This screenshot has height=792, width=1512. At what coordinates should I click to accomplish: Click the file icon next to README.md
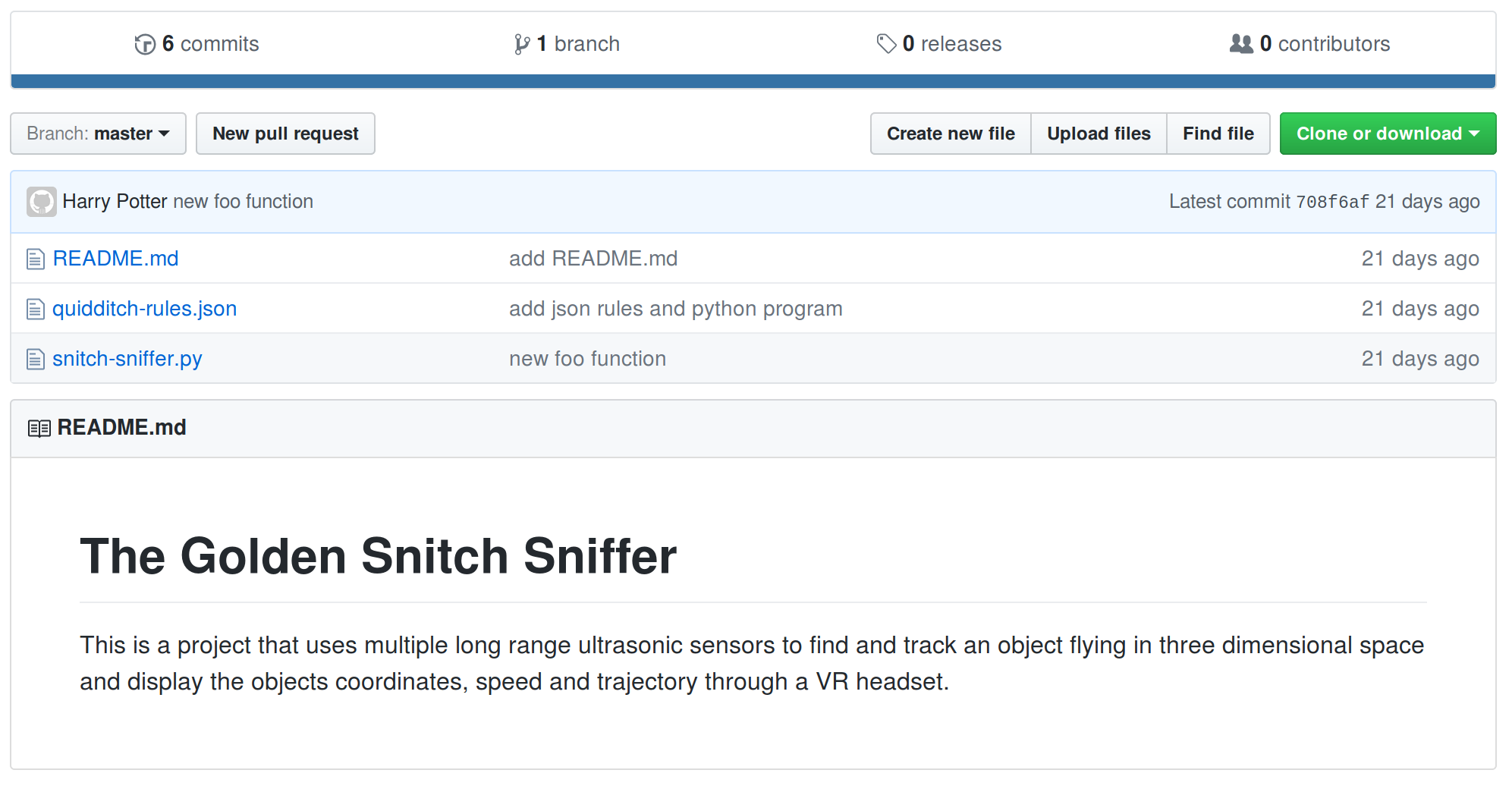point(35,258)
